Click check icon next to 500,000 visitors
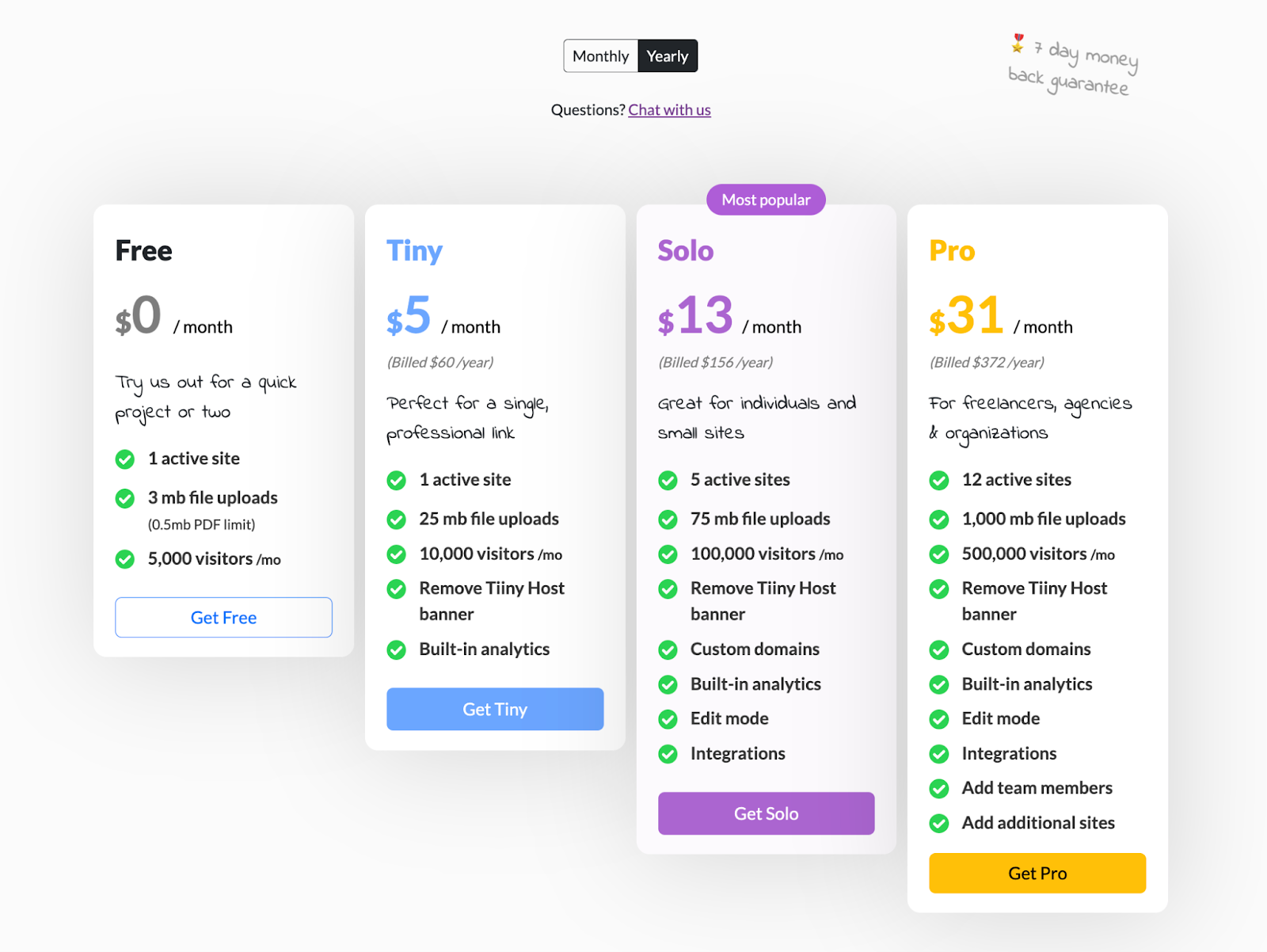1267x952 pixels. click(939, 554)
